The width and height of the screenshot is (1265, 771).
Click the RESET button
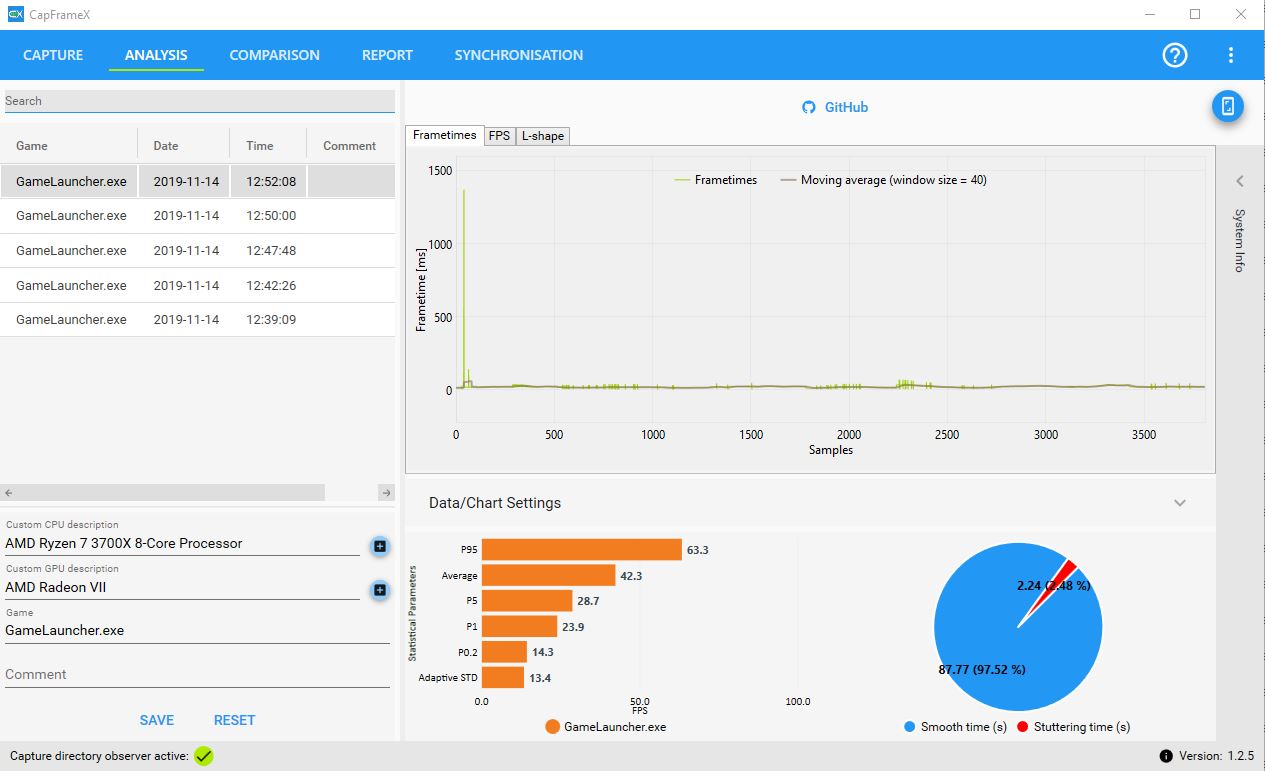point(234,720)
